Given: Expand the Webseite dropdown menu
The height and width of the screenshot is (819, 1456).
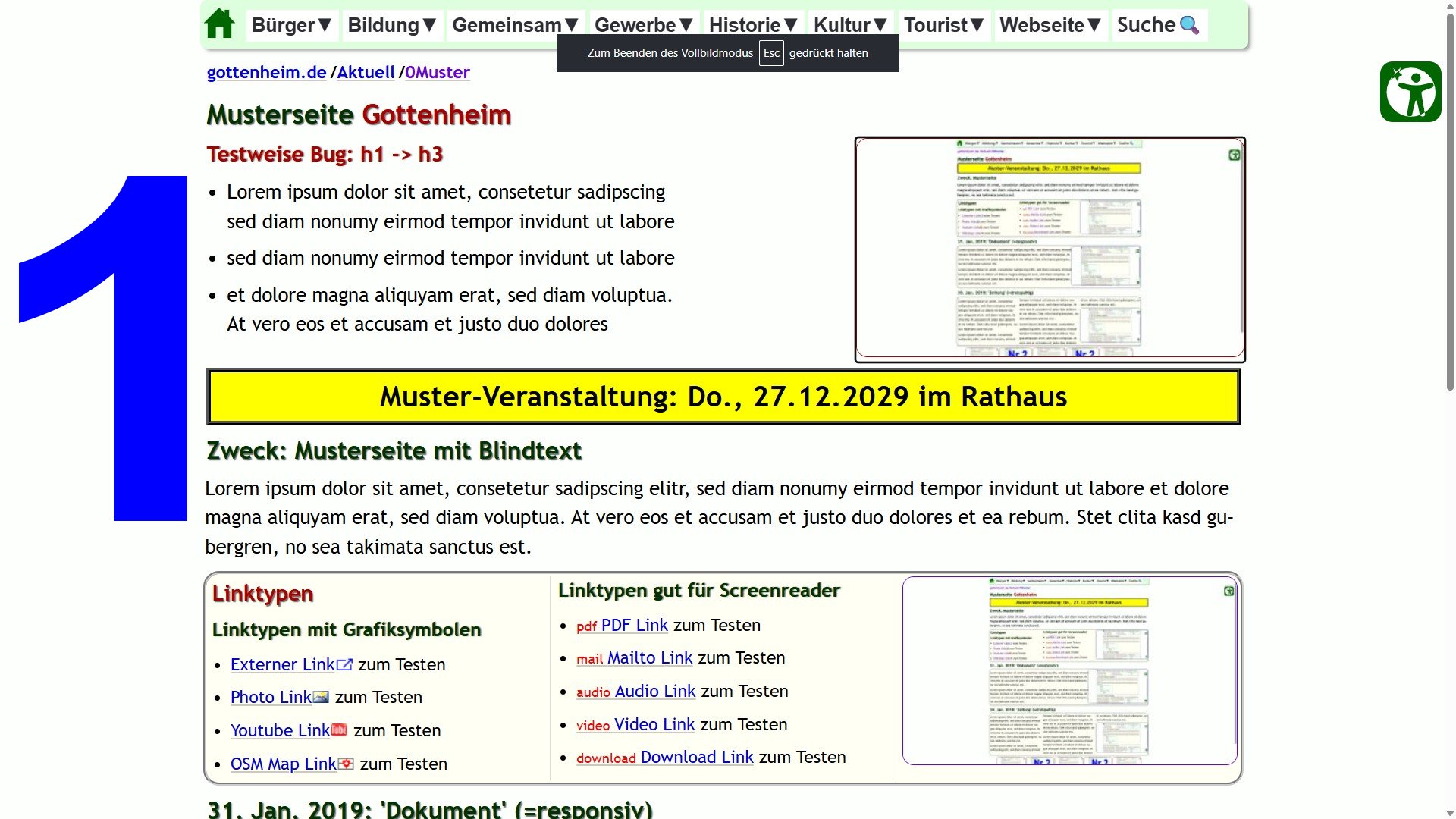Looking at the screenshot, I should [x=1050, y=25].
